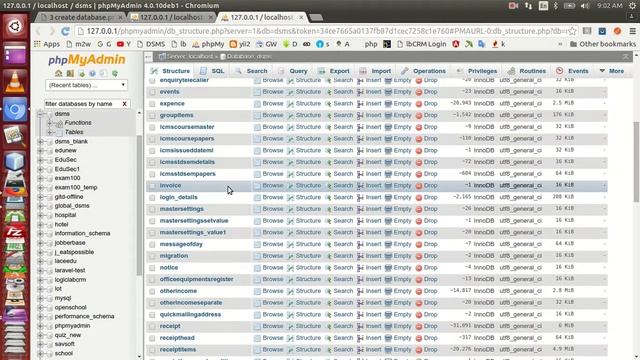
Task: Select laravel-test database in sidebar
Action: click(x=70, y=270)
